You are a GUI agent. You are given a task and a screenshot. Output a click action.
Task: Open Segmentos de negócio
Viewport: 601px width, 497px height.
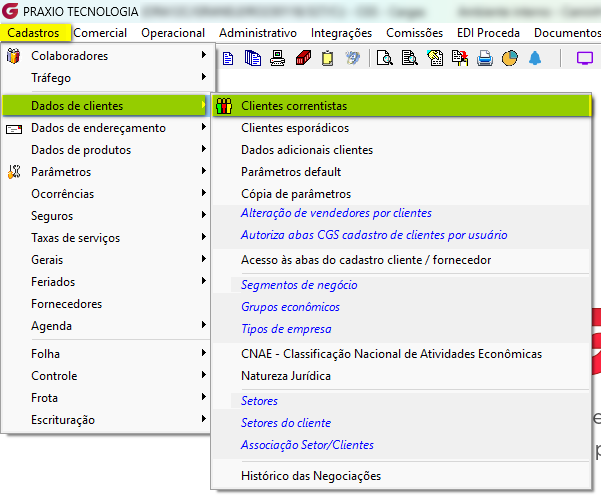coord(401,285)
